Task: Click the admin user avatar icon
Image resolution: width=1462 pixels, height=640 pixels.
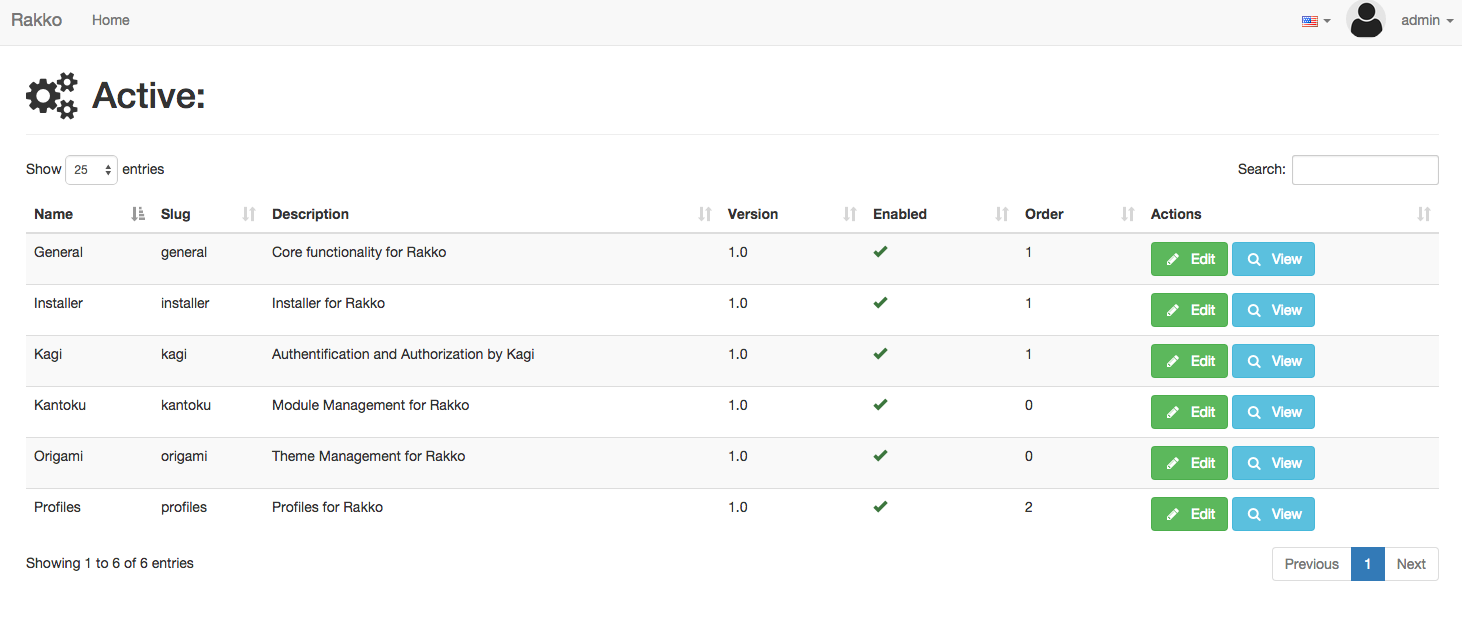Action: point(1365,20)
